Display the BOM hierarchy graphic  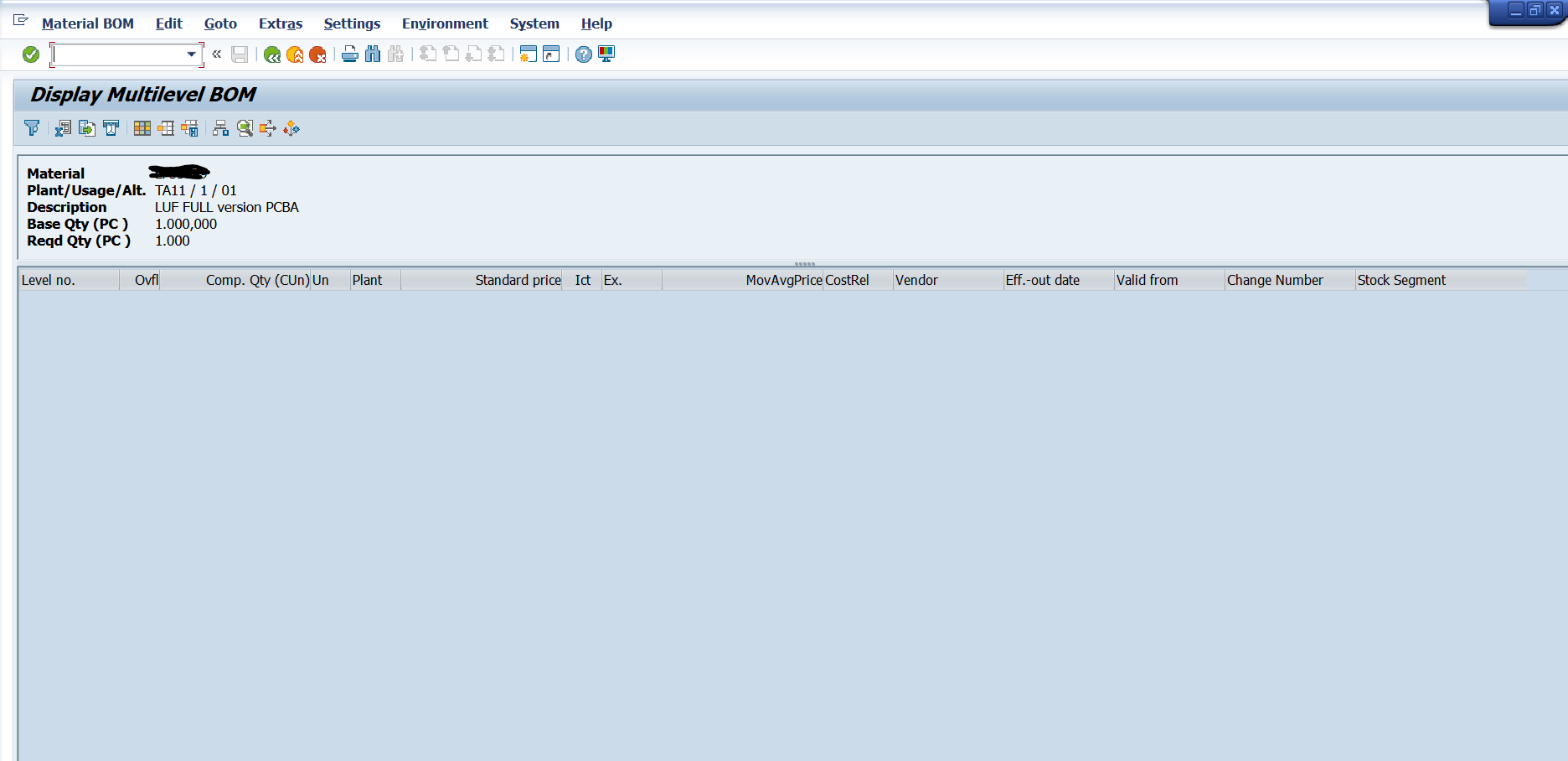(x=220, y=128)
